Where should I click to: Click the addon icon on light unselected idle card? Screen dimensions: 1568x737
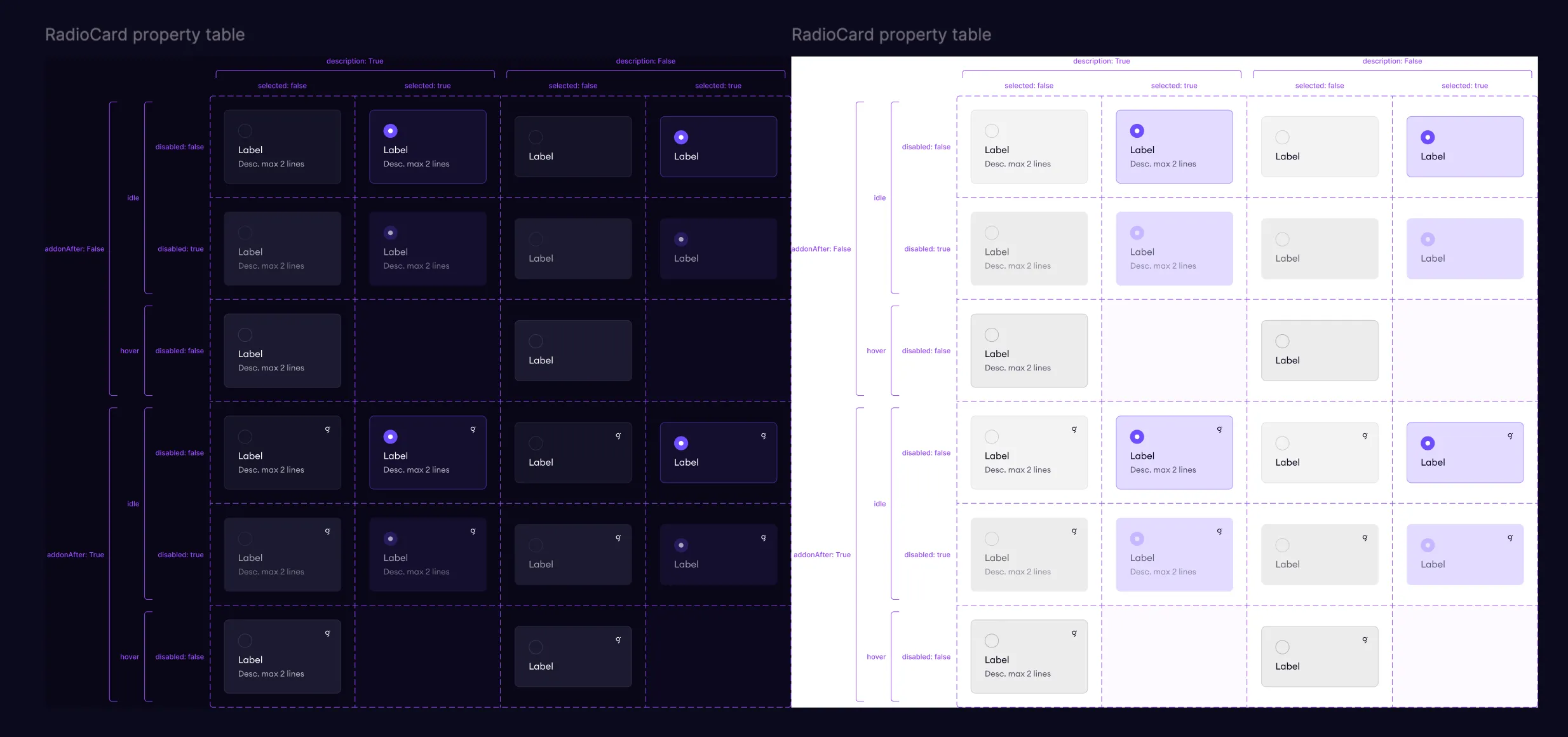click(1073, 429)
